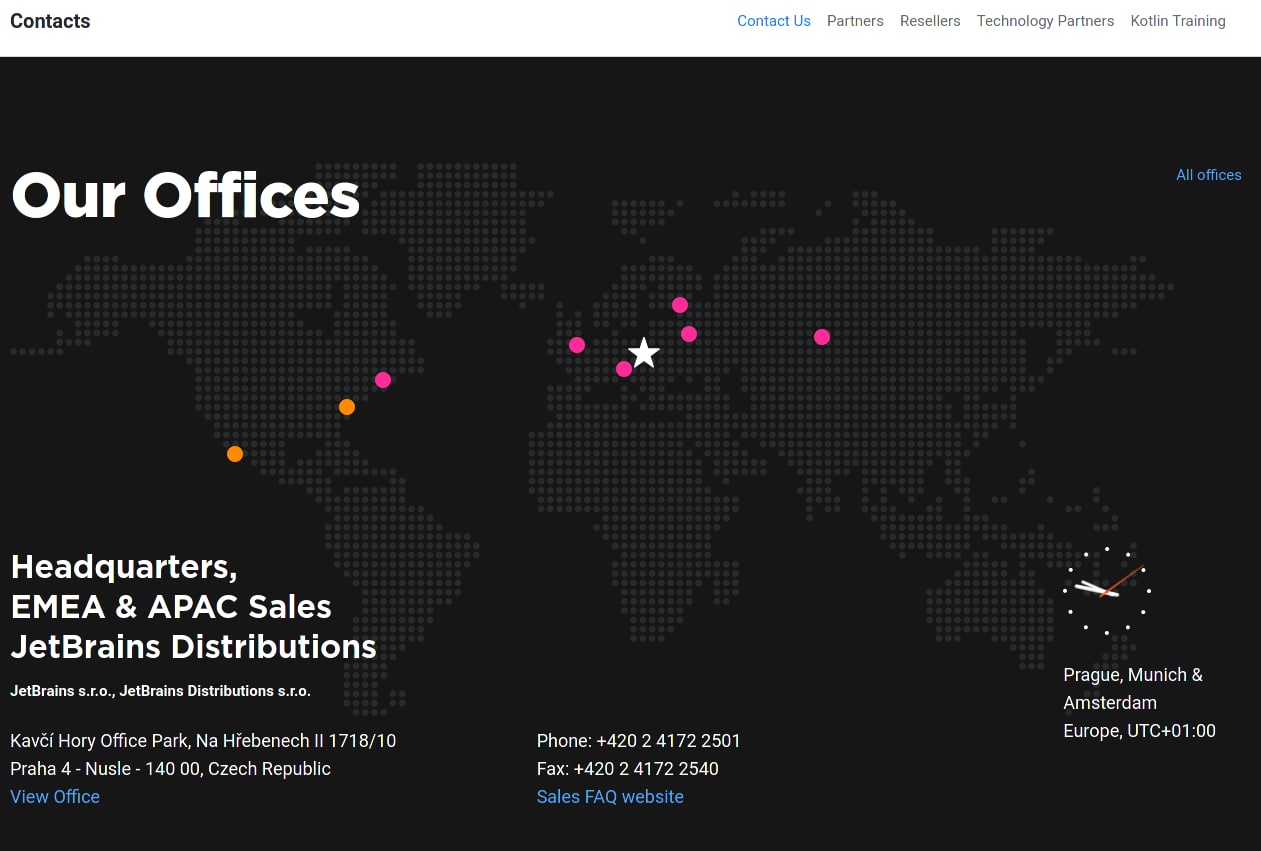Click the Contacts page title

[50, 21]
